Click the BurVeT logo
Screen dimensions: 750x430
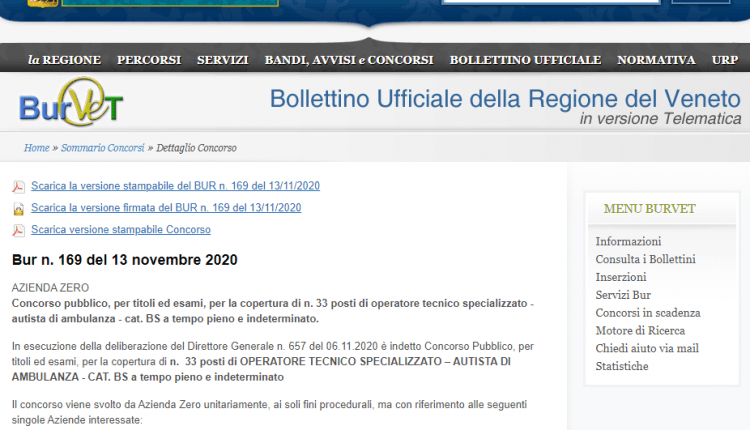pos(71,102)
